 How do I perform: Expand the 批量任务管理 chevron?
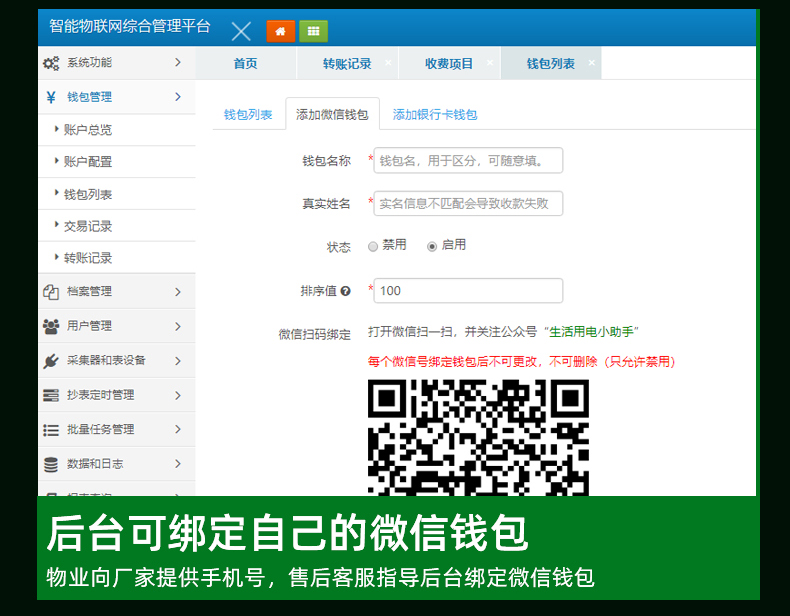coord(178,429)
